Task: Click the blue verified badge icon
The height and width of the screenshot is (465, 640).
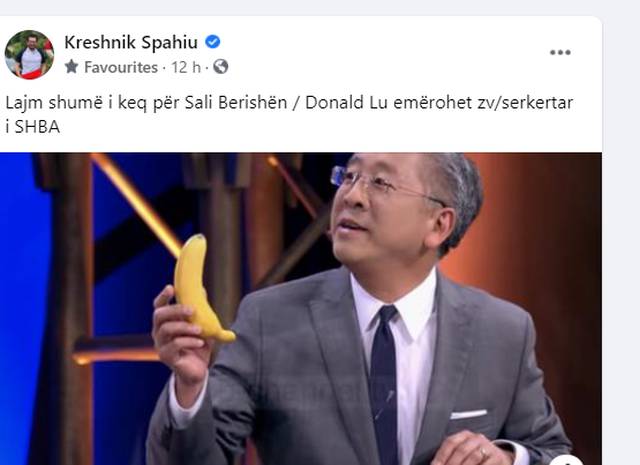Action: point(213,42)
